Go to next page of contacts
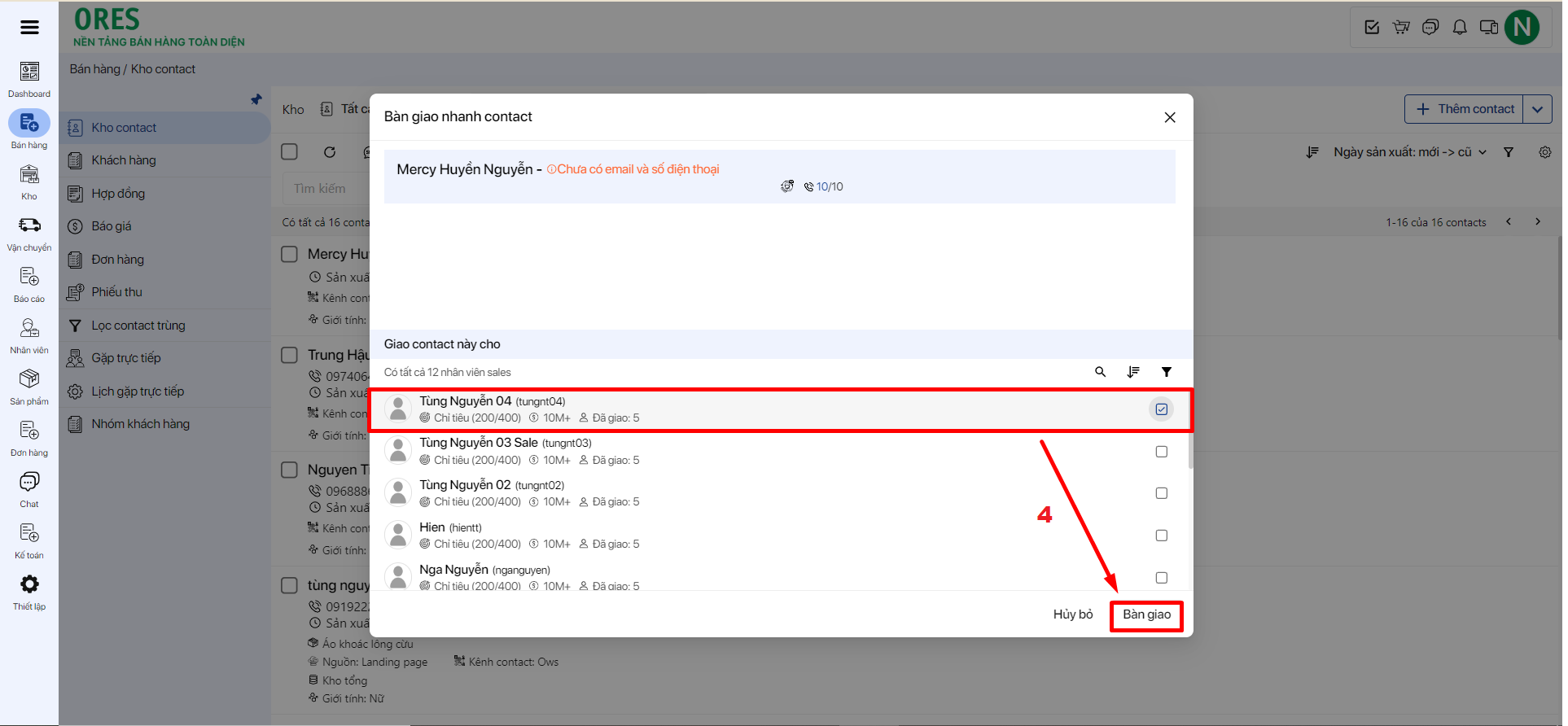Image resolution: width=1568 pixels, height=726 pixels. tap(1537, 221)
